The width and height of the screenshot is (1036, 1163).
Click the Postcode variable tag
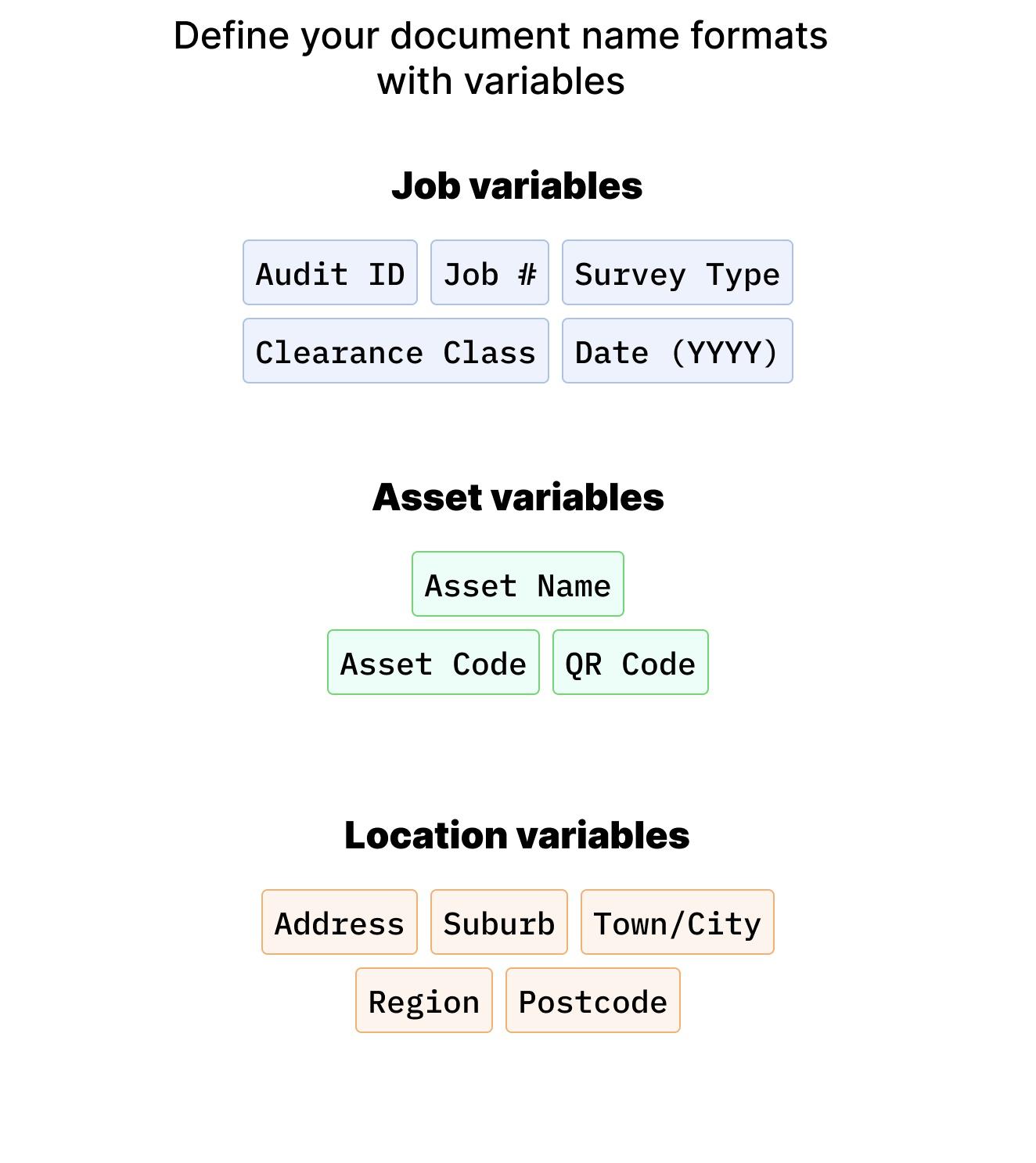(x=593, y=1000)
